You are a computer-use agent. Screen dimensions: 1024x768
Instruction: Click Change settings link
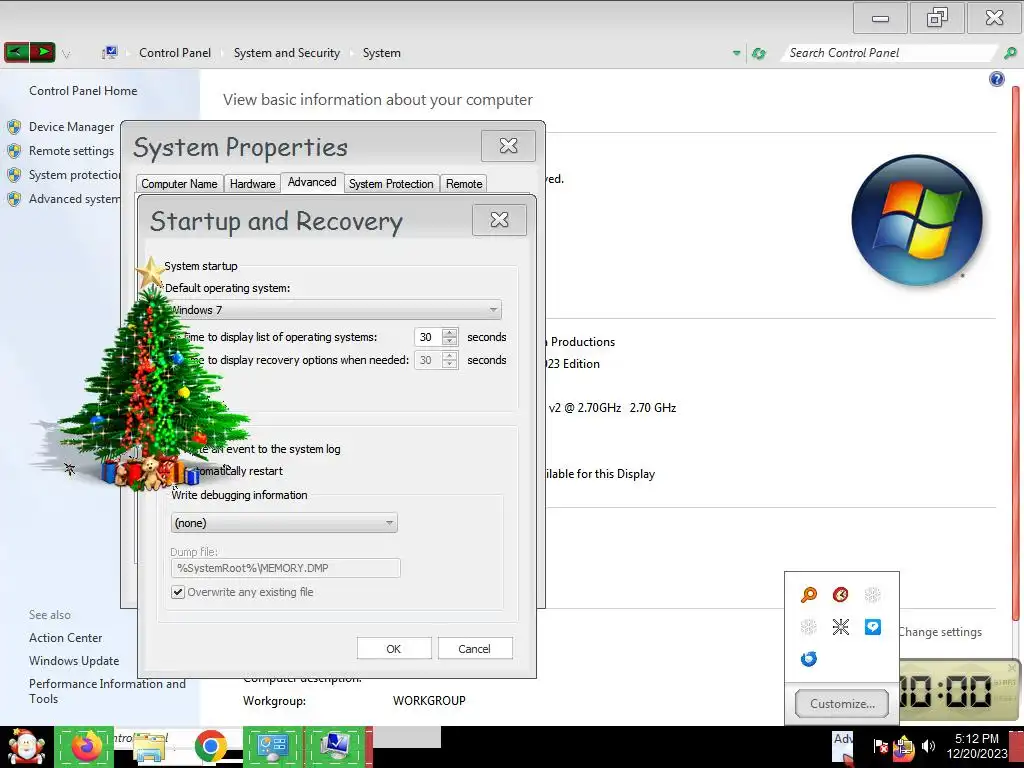point(940,632)
